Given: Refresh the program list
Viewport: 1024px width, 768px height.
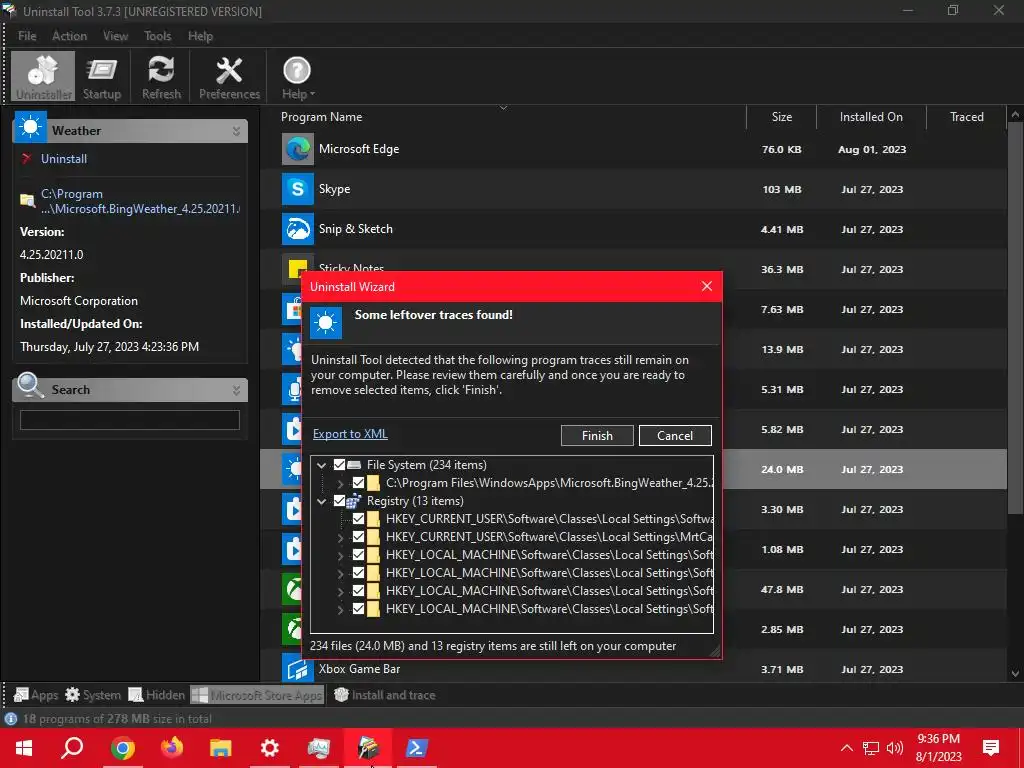Looking at the screenshot, I should coord(161,77).
